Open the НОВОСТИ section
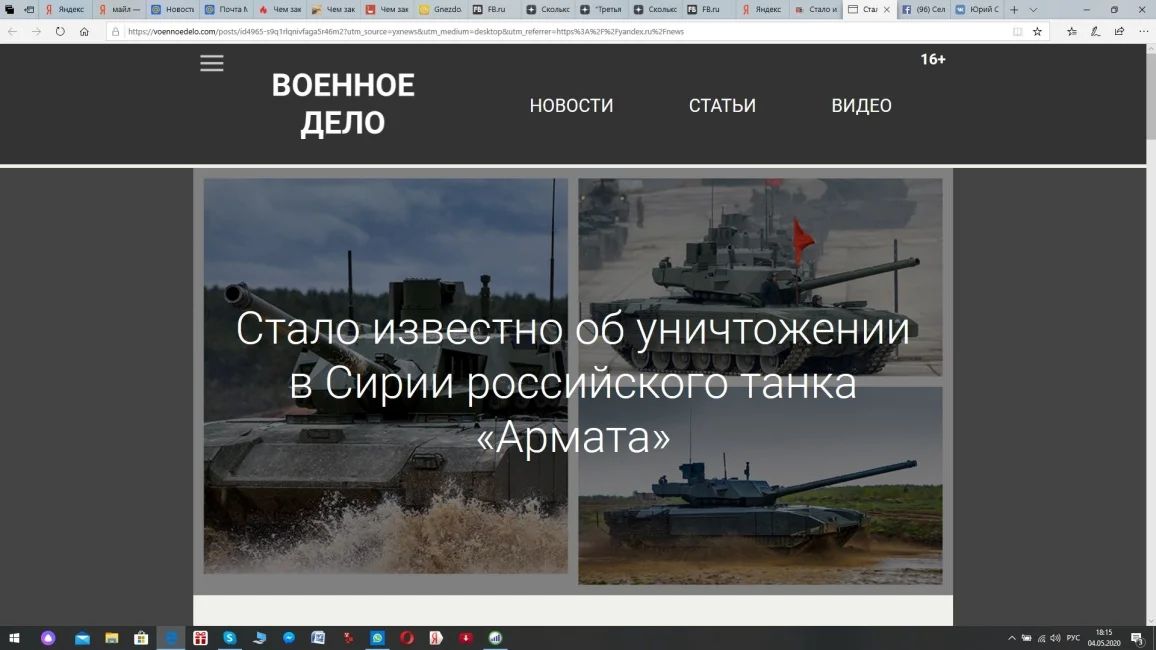 (571, 106)
